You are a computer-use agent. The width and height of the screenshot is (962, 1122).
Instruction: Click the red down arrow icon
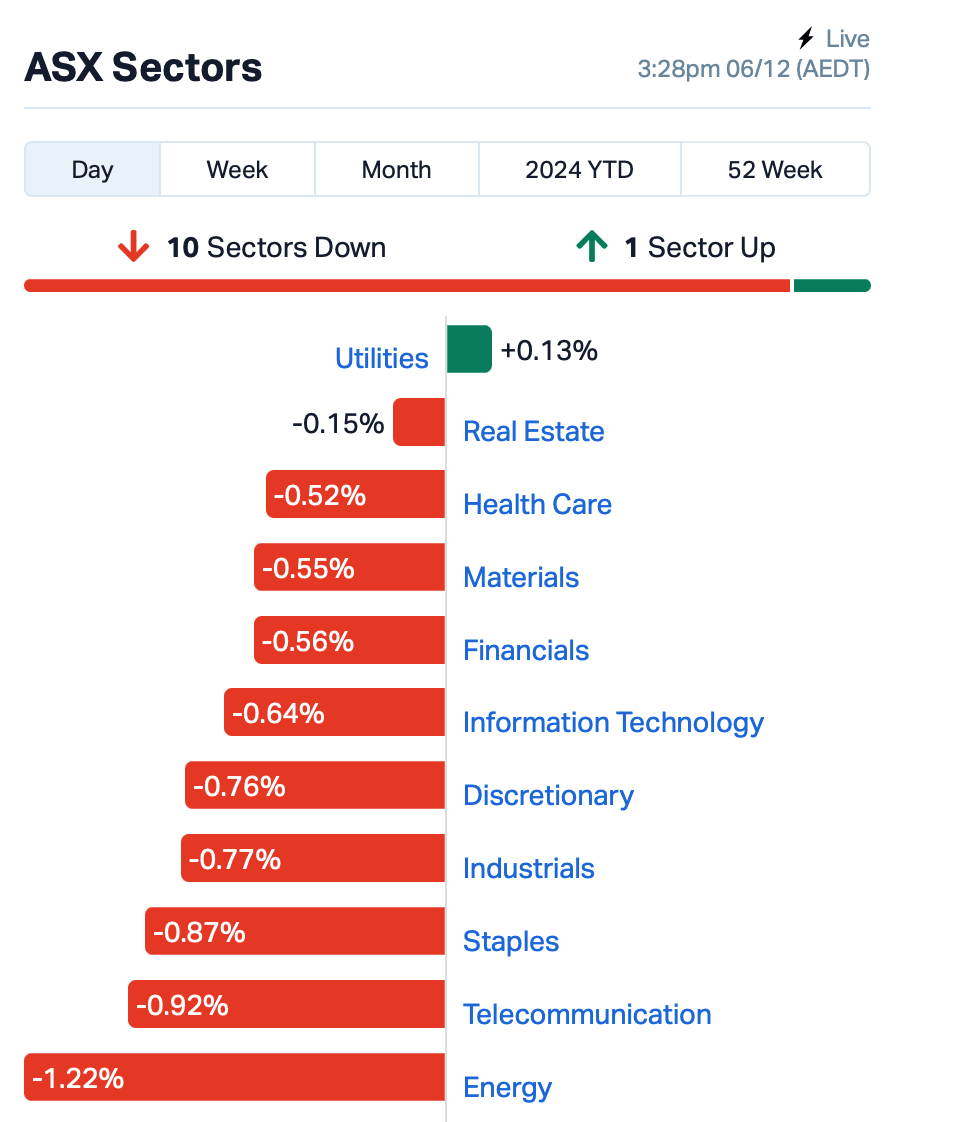click(133, 247)
